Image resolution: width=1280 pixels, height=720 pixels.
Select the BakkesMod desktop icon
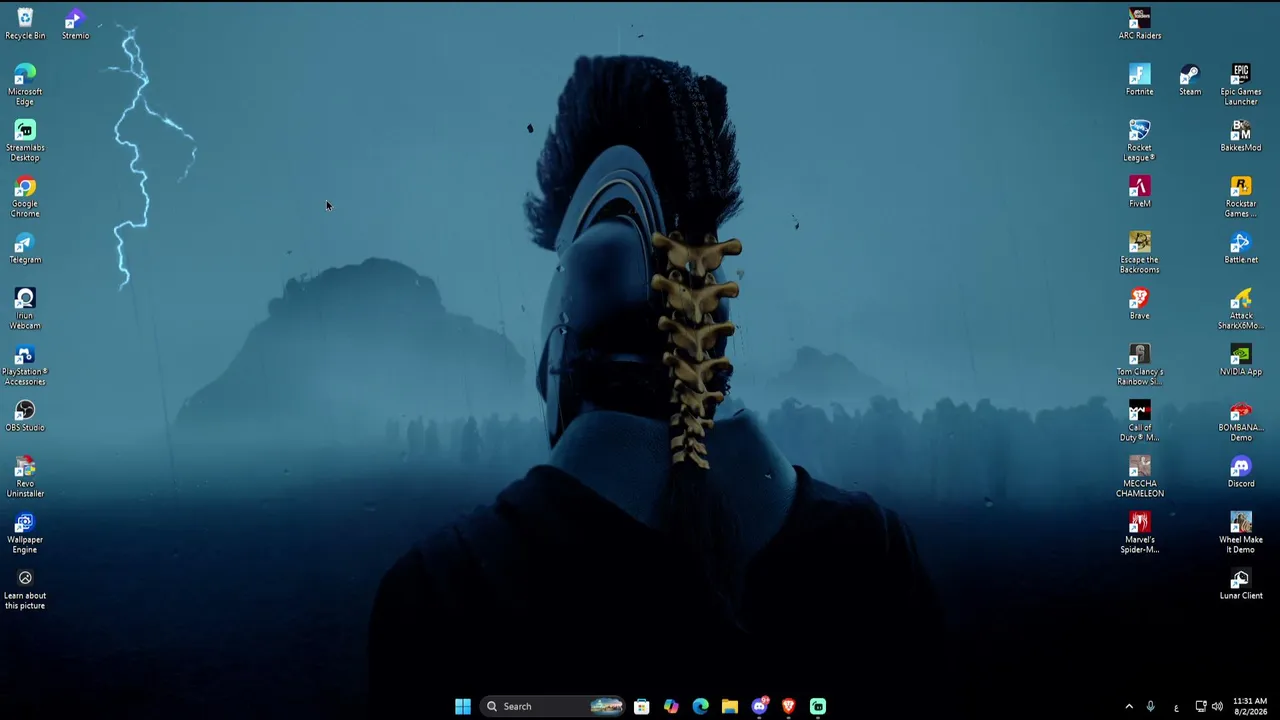[1241, 136]
